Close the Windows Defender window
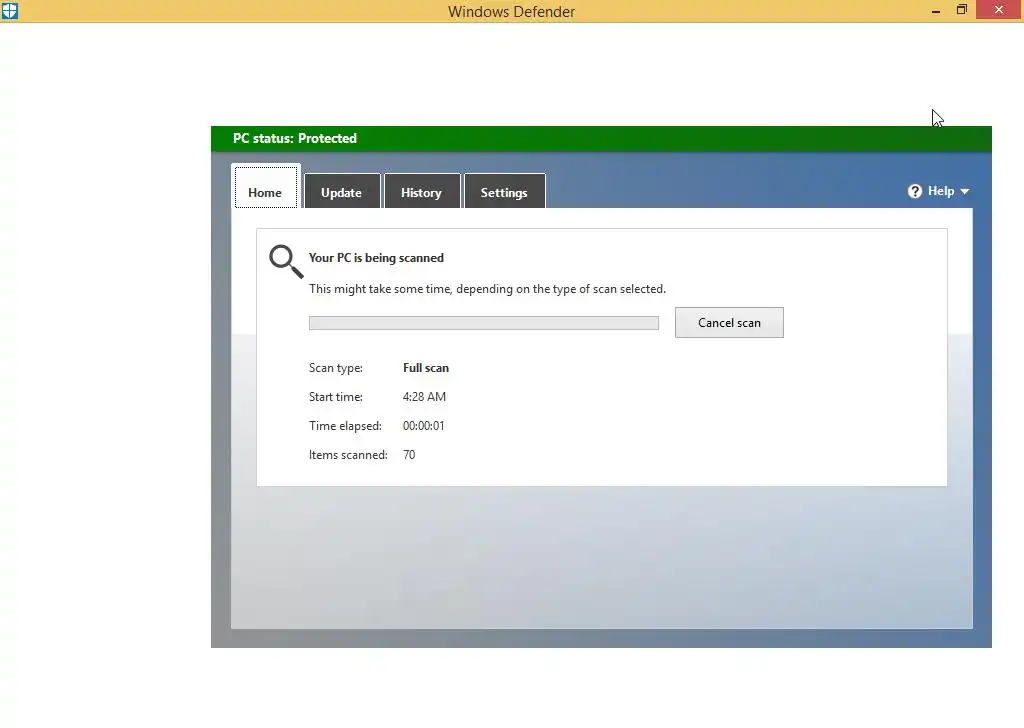Screen dimensions: 1024x728 [x=999, y=10]
